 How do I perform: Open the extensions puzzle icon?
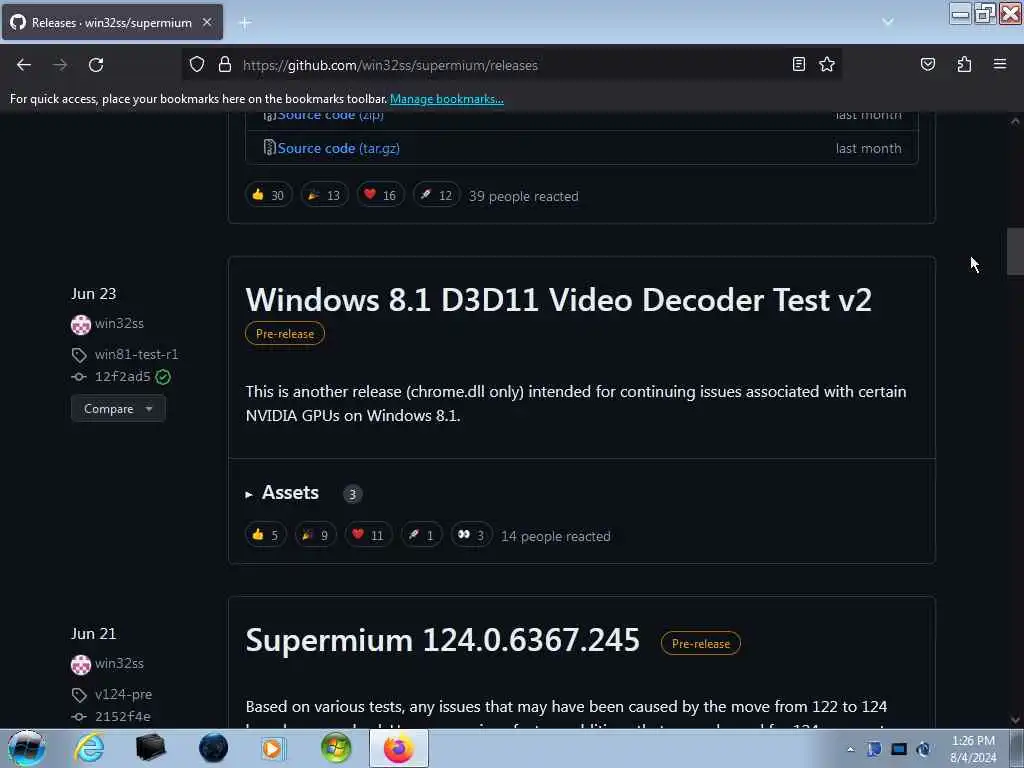tap(964, 64)
